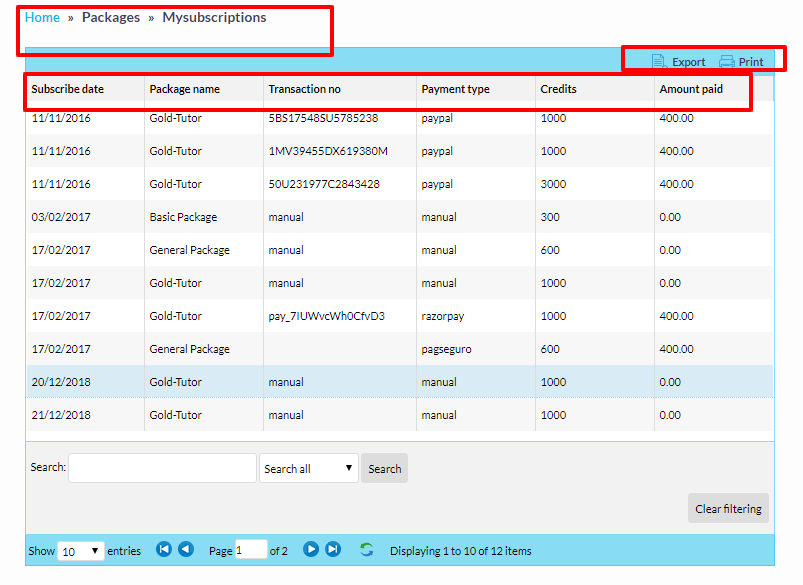
Task: Refresh the subscriptions table
Action: point(367,550)
